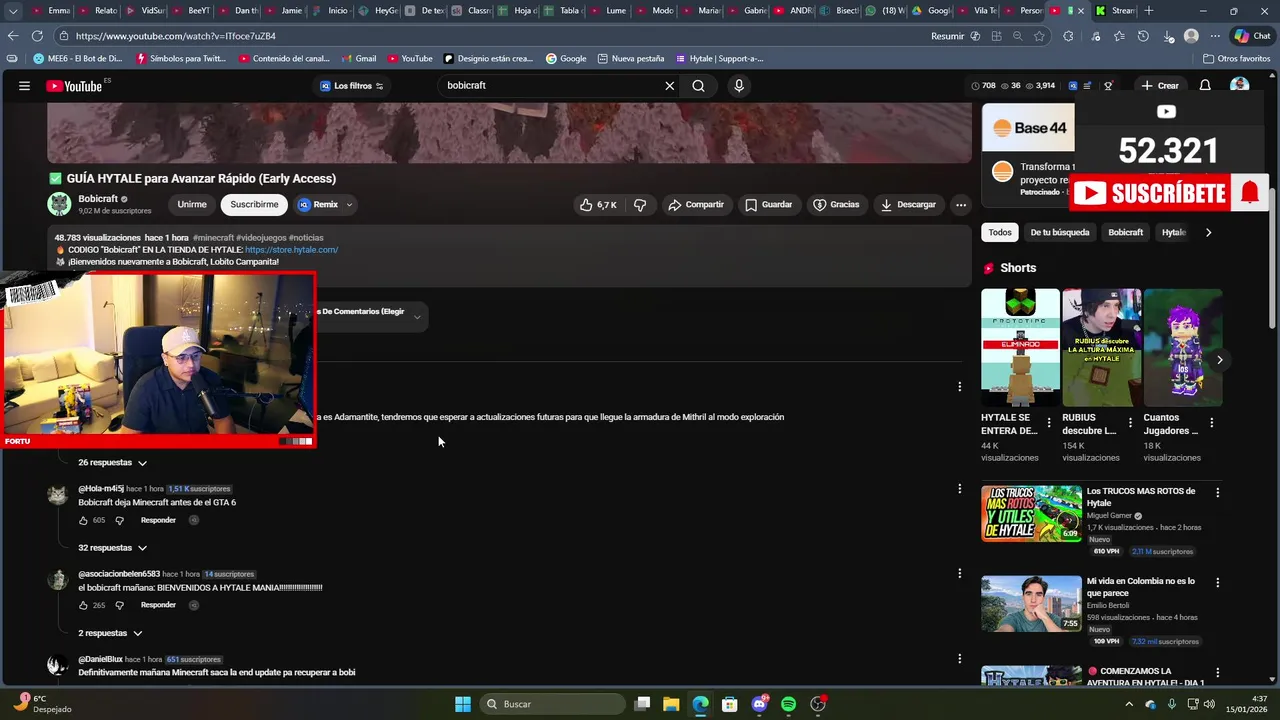Open the YouTube hamburger guide menu

coord(24,86)
